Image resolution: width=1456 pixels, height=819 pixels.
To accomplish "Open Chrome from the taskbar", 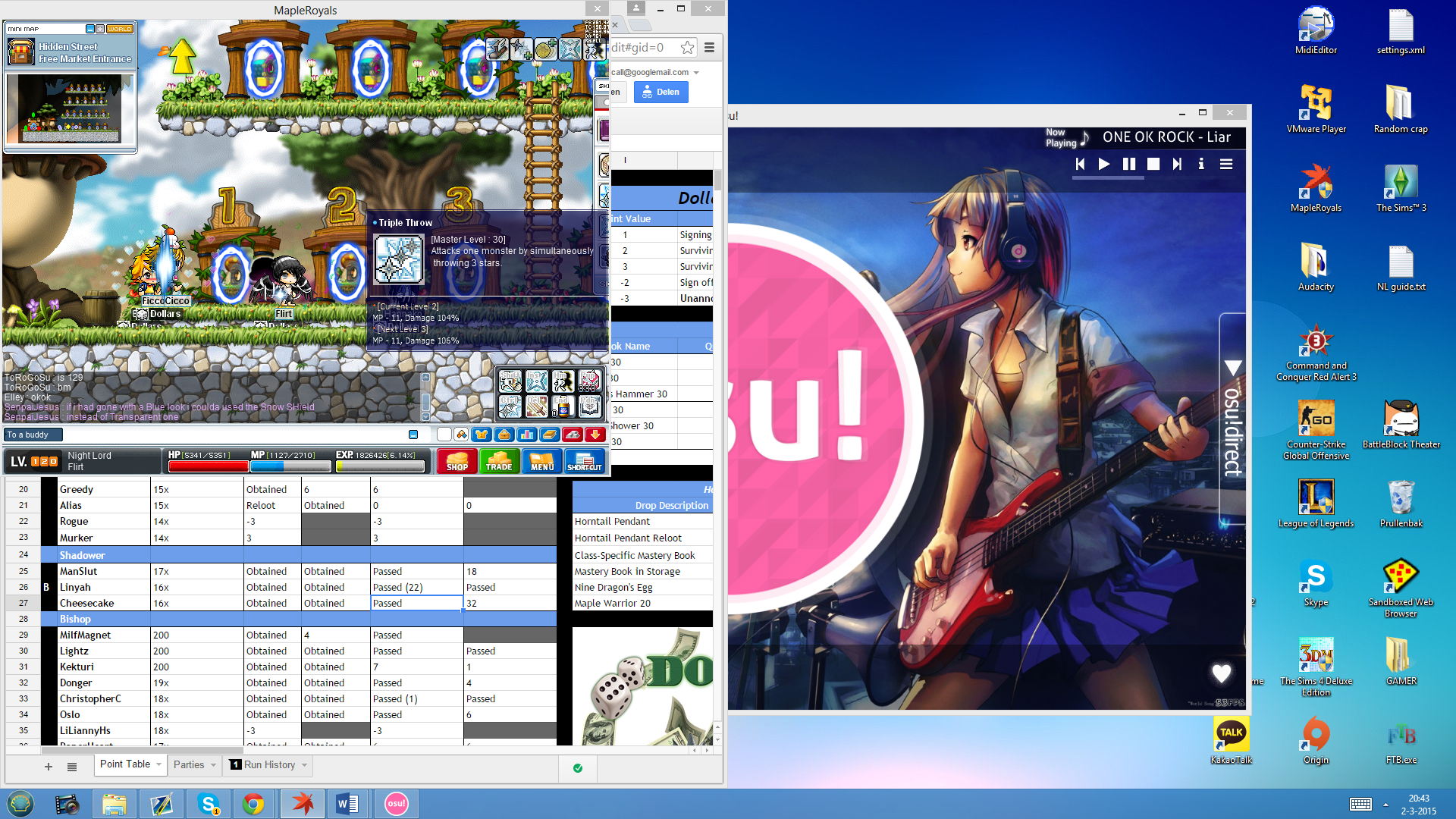I will pos(253,804).
